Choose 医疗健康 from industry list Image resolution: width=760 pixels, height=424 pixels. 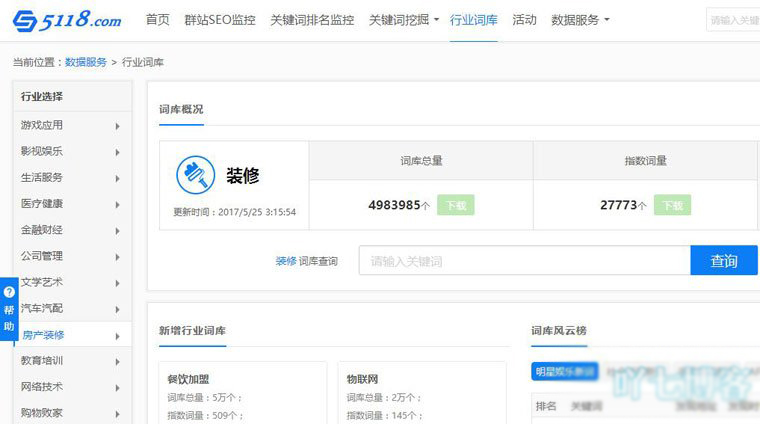coord(42,204)
